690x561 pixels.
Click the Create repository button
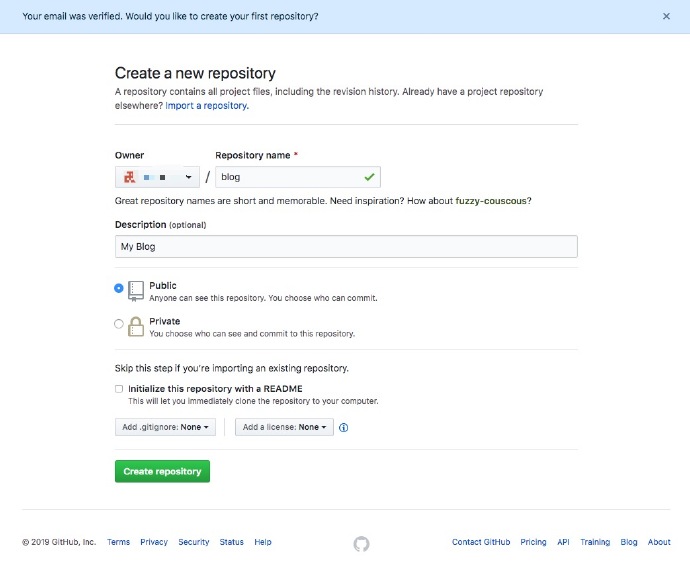pyautogui.click(x=162, y=471)
